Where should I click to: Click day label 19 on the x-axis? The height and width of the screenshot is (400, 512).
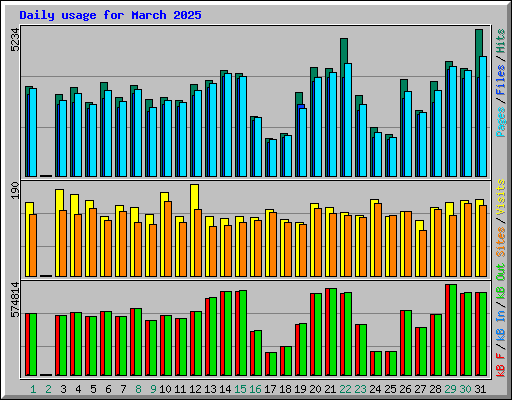click(x=300, y=389)
